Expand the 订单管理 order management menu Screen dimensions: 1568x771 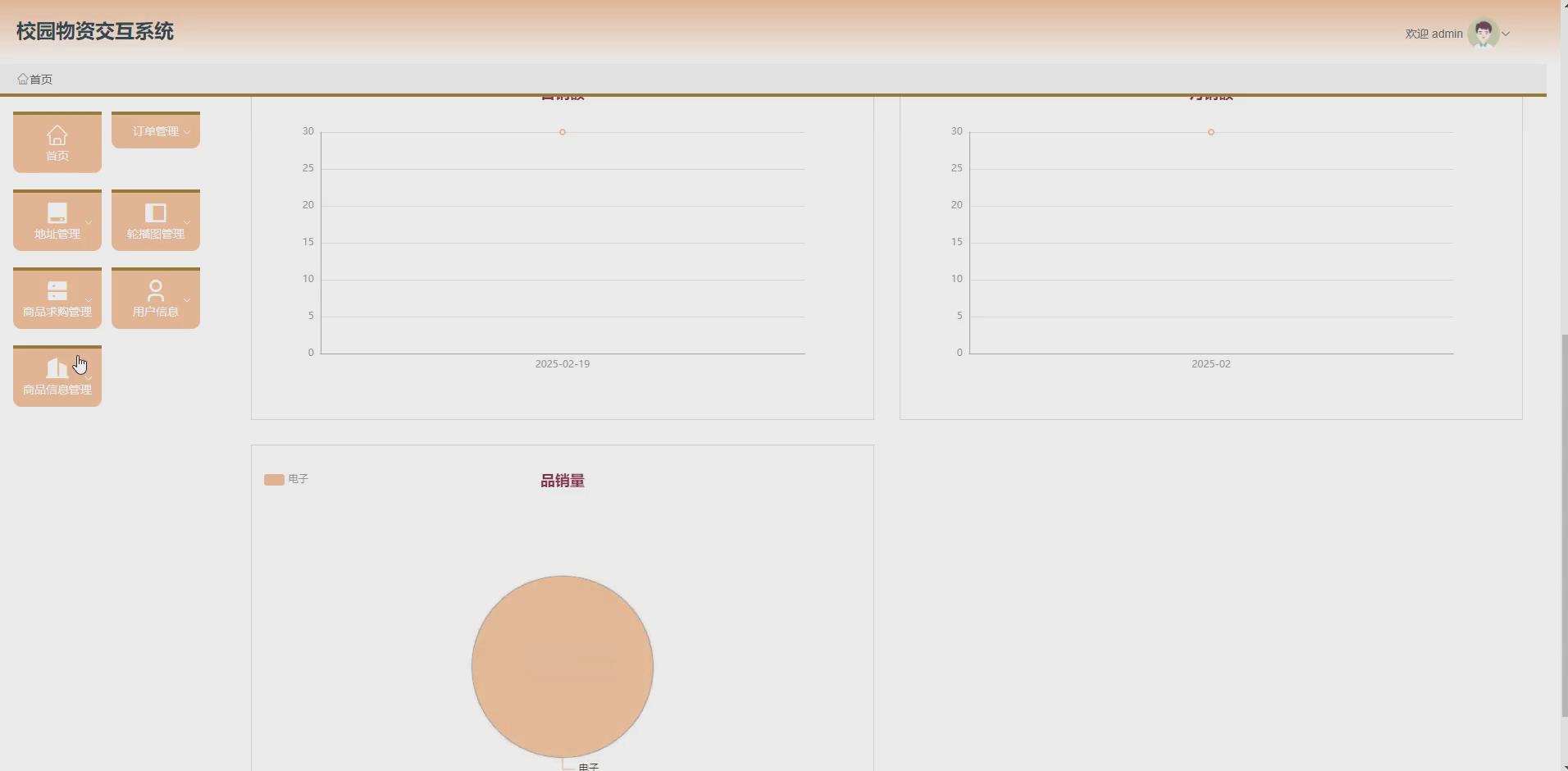coord(156,130)
